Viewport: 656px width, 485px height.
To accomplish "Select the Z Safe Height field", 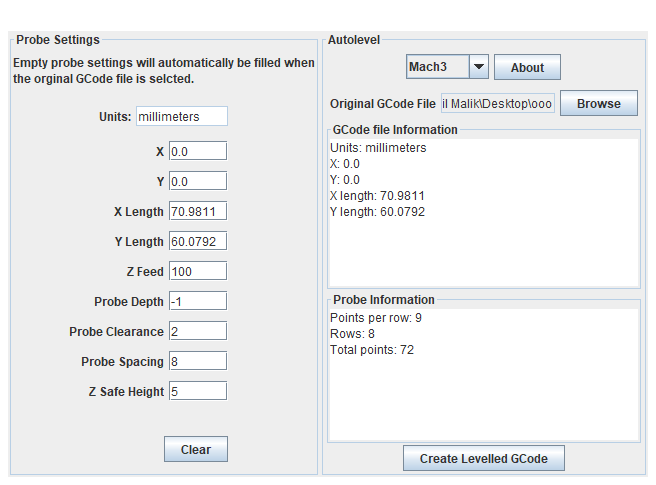I will click(x=198, y=391).
